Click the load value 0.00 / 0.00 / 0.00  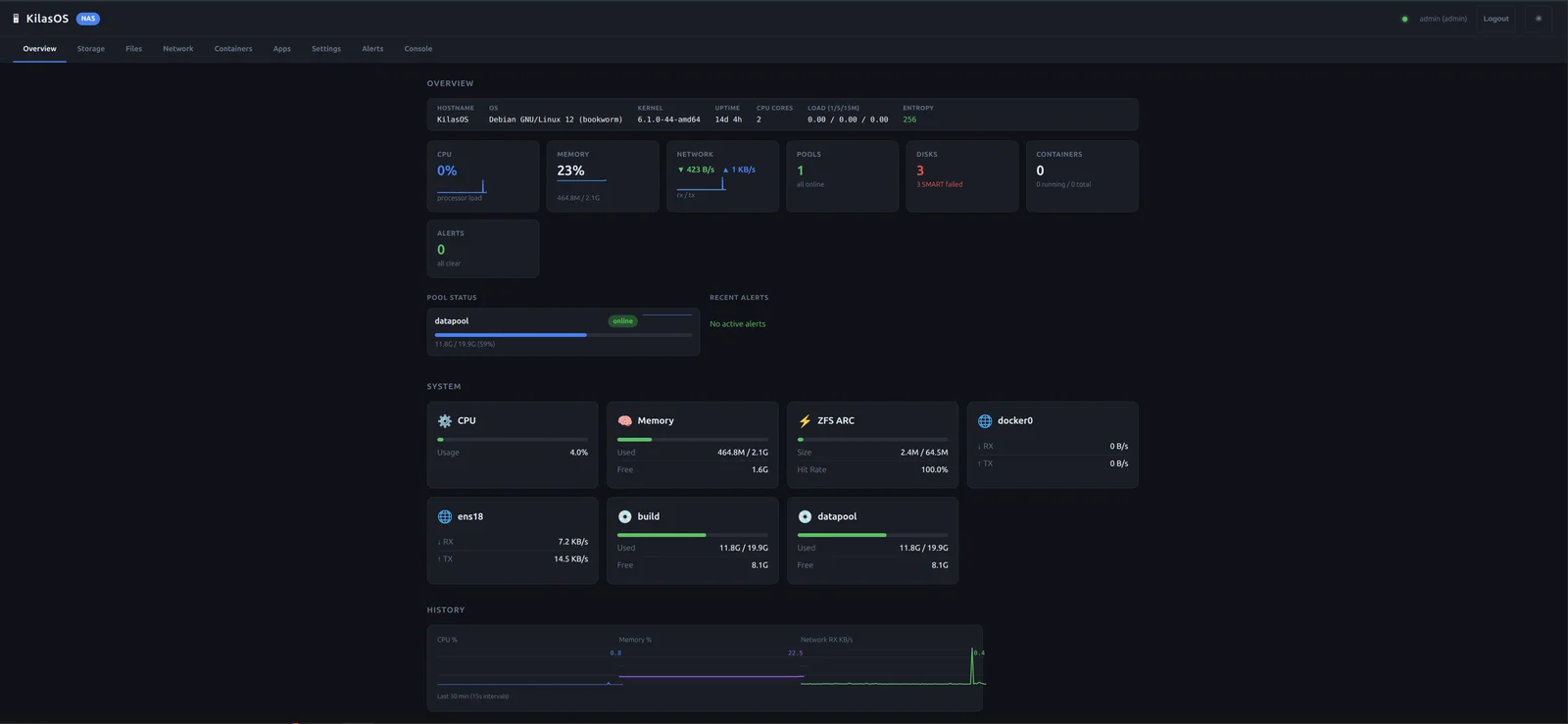tap(848, 120)
